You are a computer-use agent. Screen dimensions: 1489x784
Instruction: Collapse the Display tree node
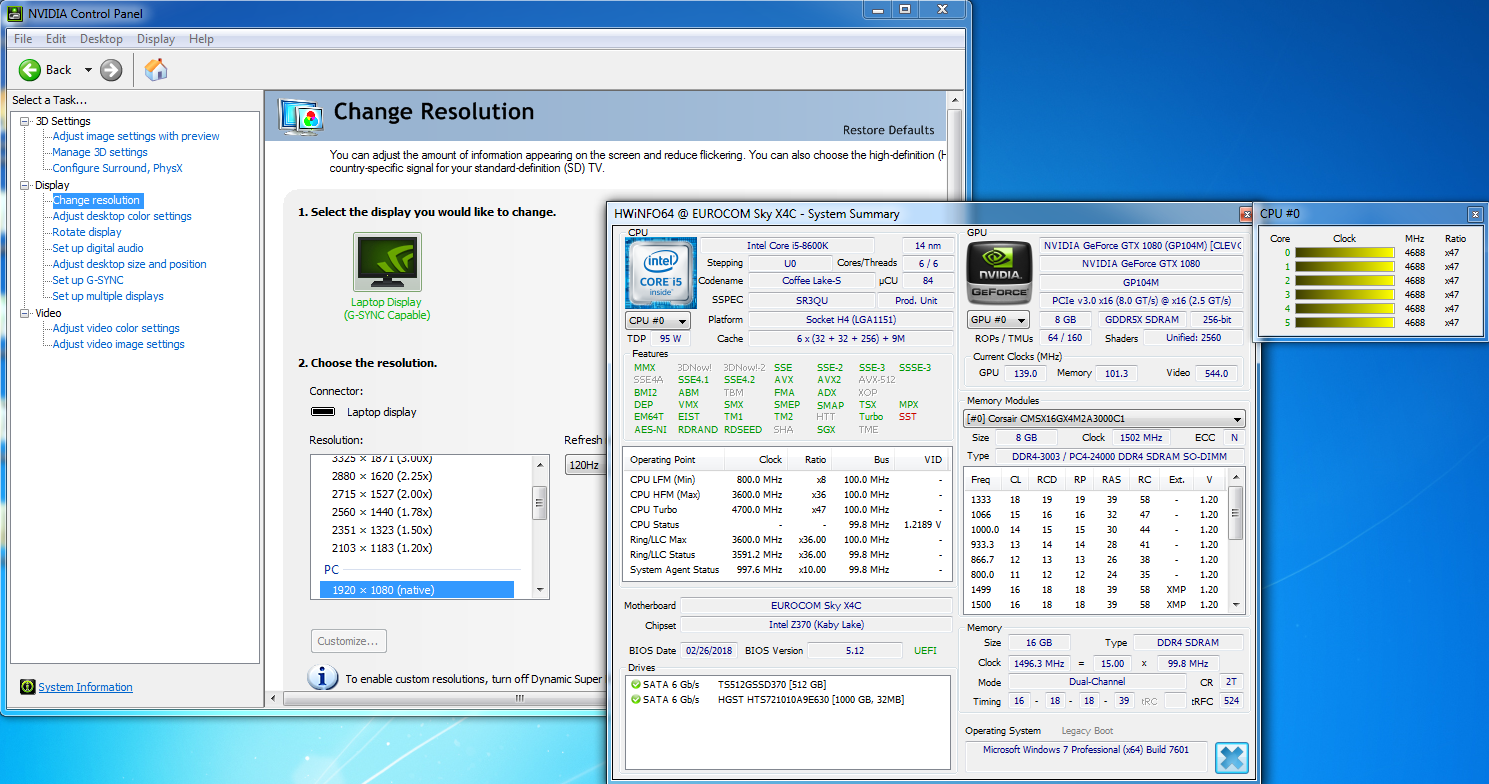pos(25,185)
